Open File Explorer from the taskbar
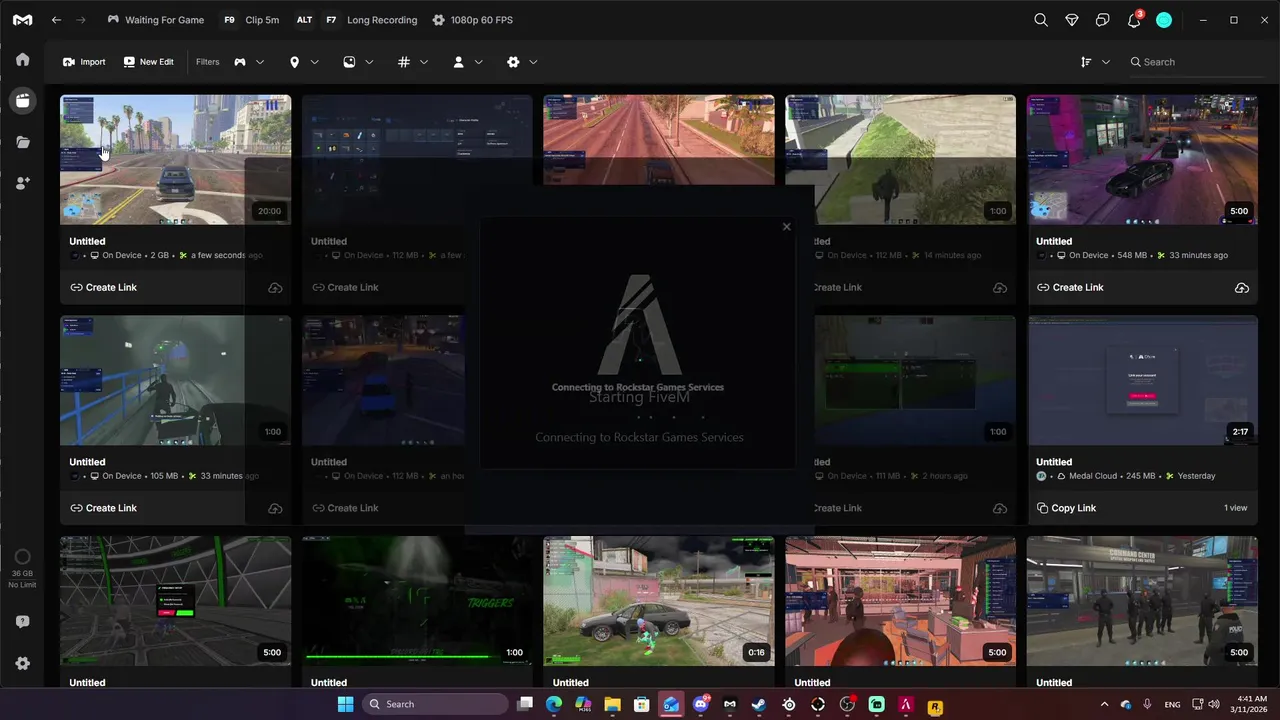The width and height of the screenshot is (1280, 720). [x=612, y=705]
